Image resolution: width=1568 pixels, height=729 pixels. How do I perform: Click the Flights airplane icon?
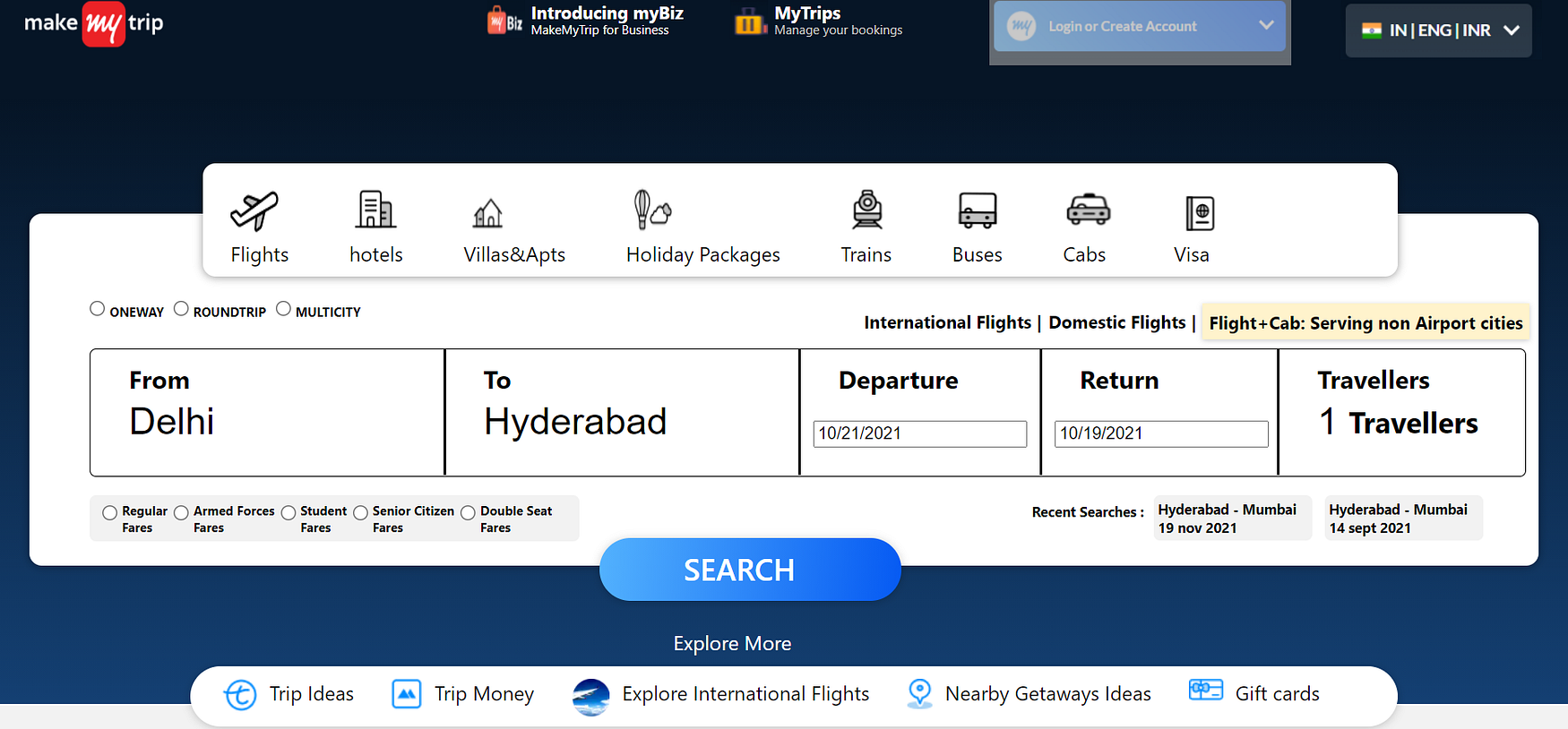click(x=254, y=211)
